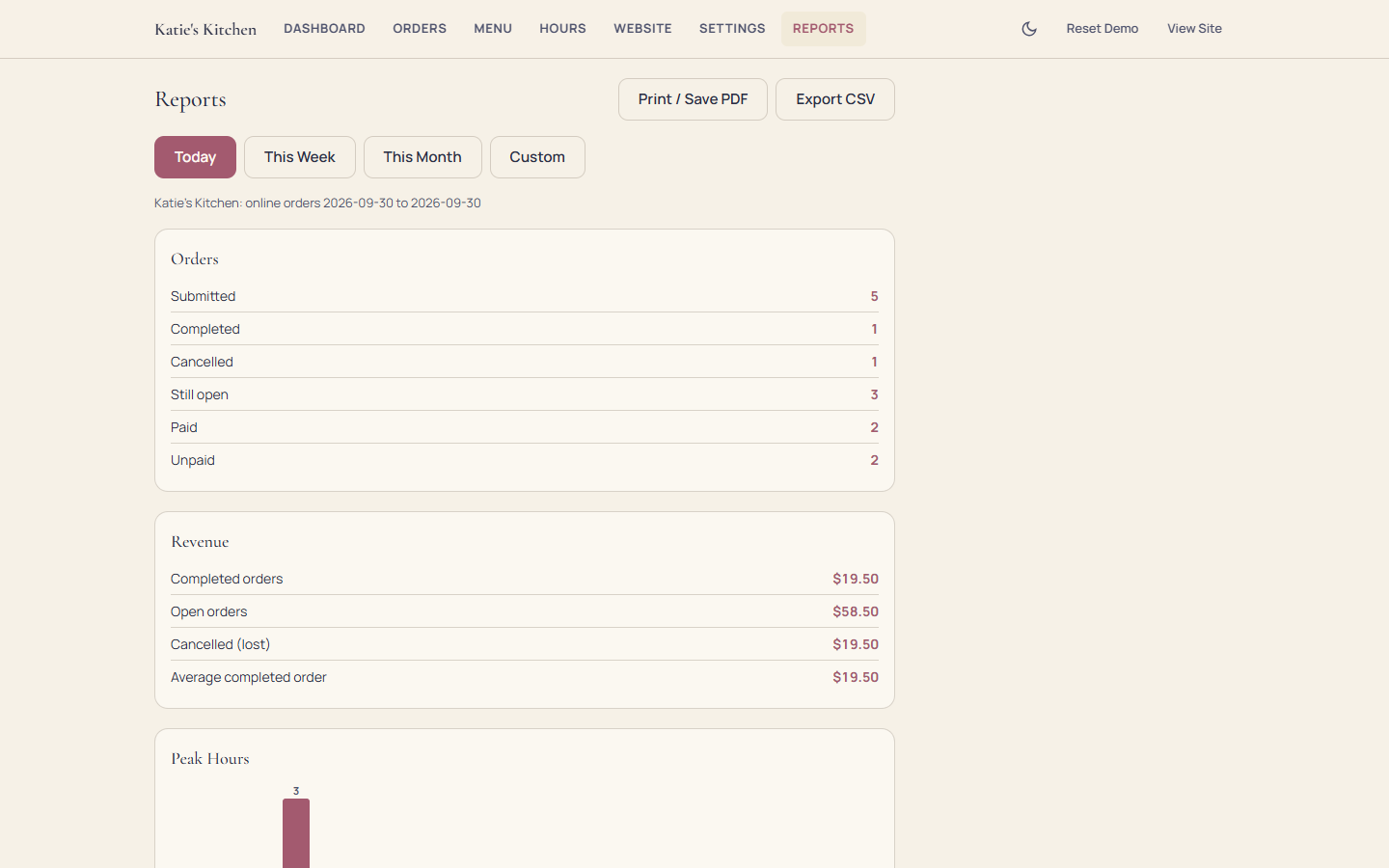Open the Website nav item
This screenshot has width=1389, height=868.
(x=642, y=29)
